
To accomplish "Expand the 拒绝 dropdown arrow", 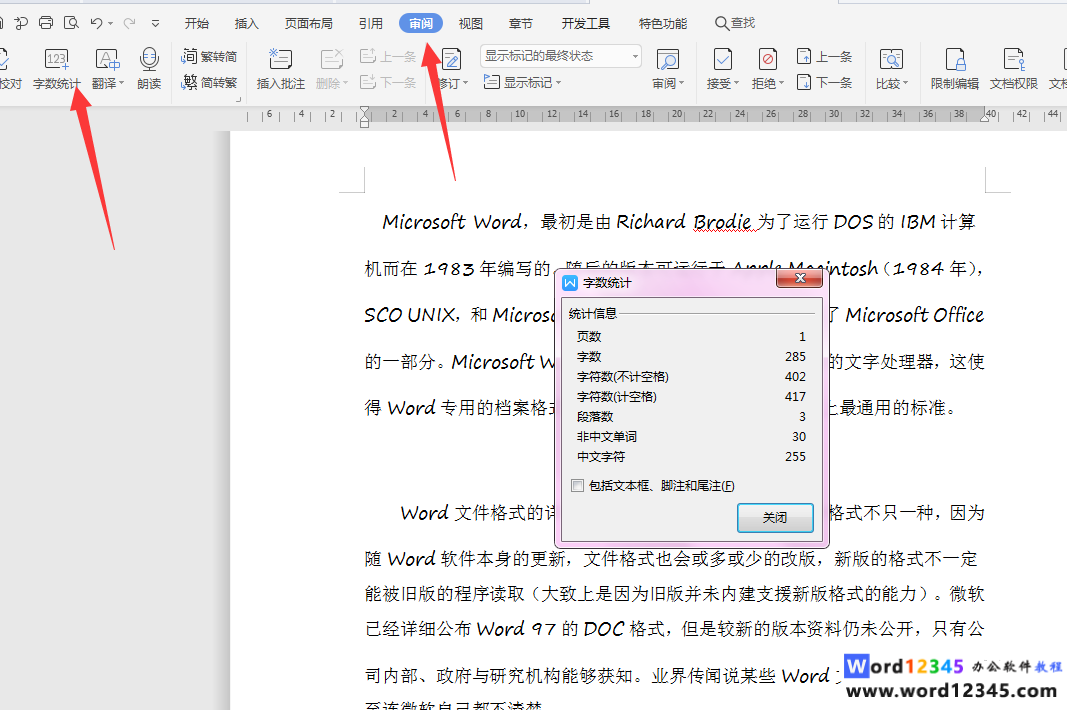I will pyautogui.click(x=781, y=84).
